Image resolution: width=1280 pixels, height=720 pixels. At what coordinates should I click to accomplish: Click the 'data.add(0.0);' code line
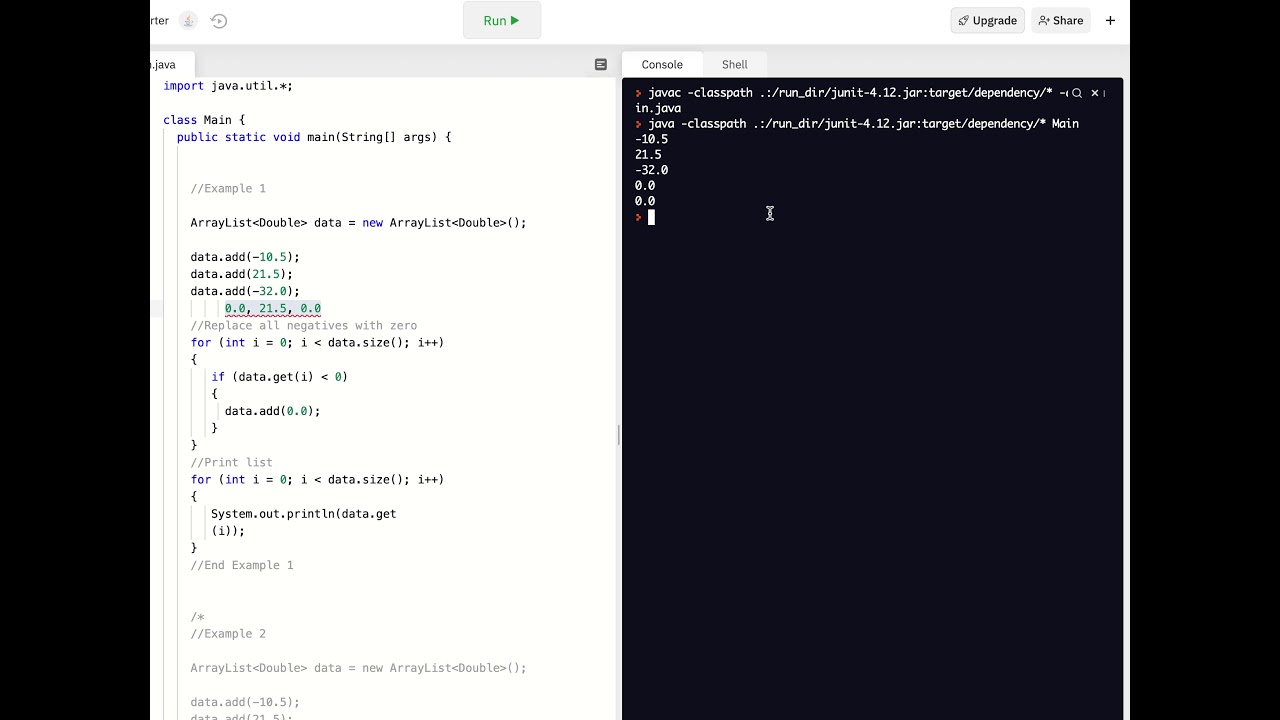272,411
